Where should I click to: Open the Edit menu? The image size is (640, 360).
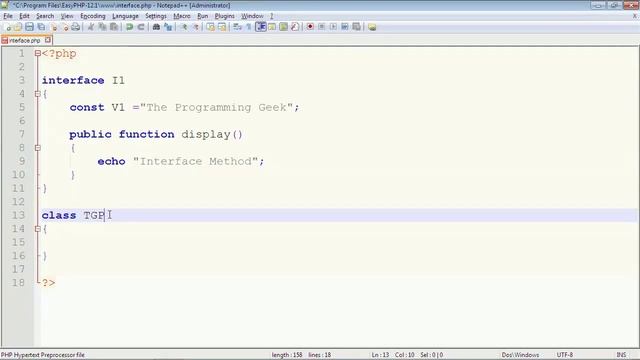tap(24, 16)
